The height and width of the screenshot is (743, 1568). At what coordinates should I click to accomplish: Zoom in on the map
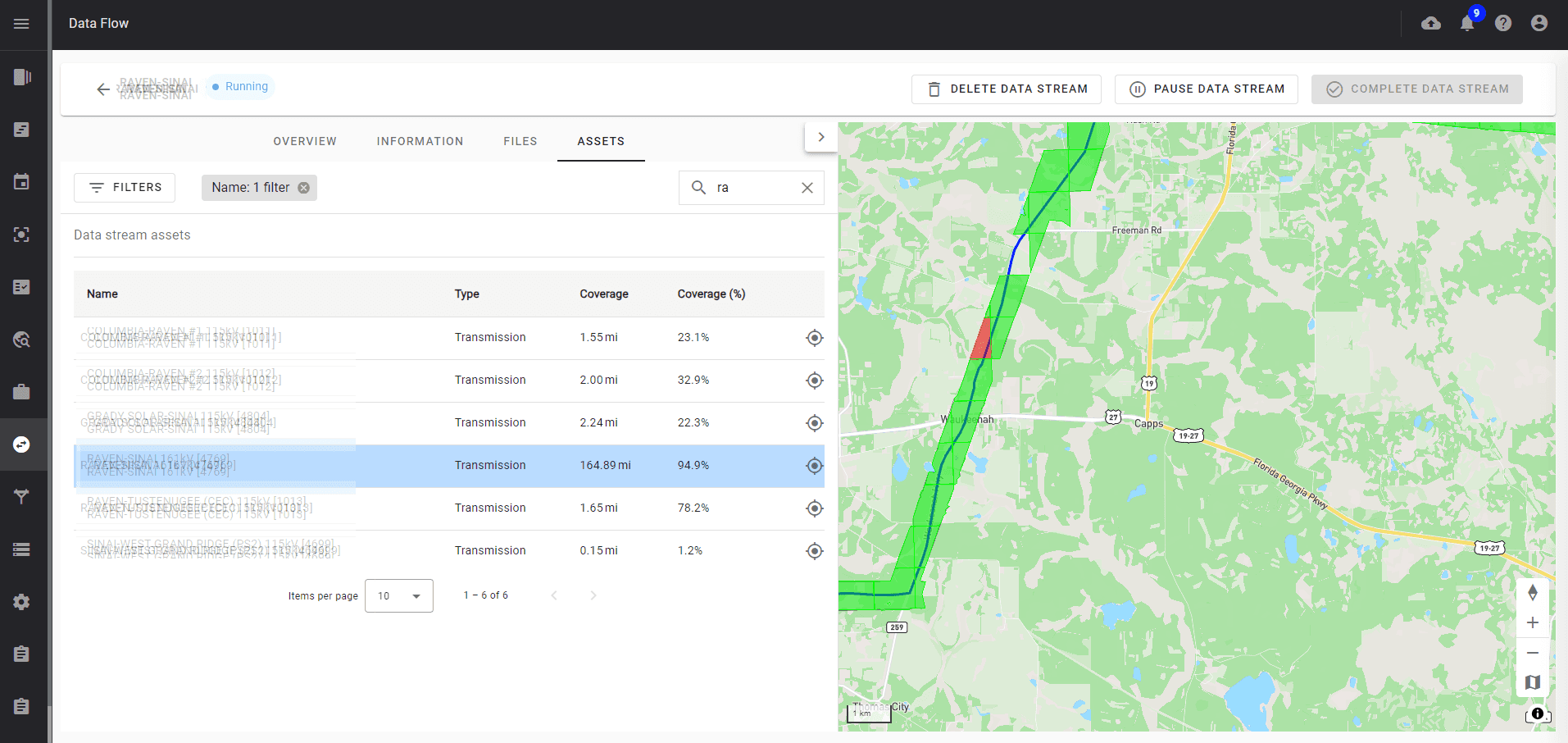1533,623
